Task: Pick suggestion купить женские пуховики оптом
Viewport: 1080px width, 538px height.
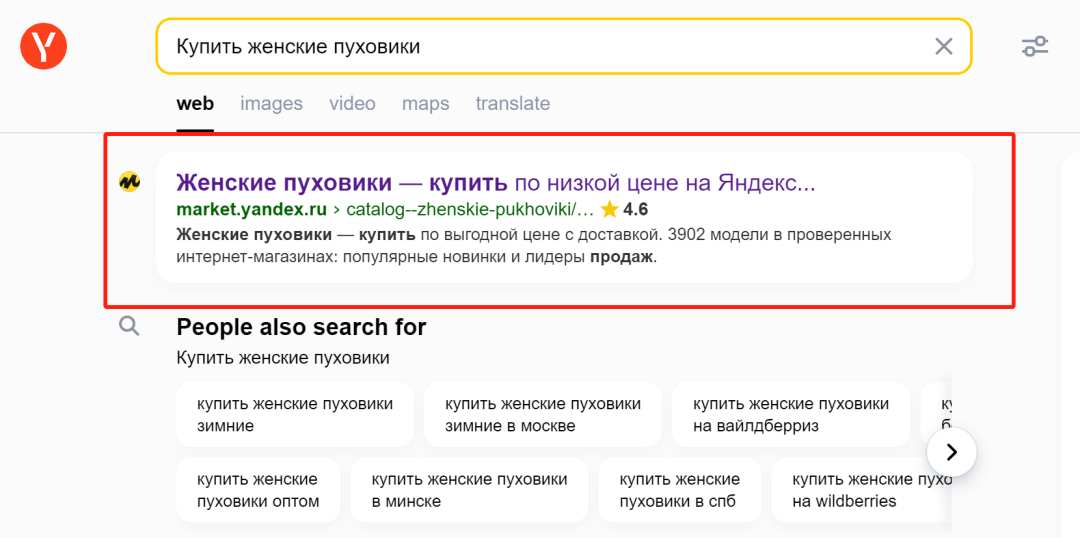Action: [258, 490]
